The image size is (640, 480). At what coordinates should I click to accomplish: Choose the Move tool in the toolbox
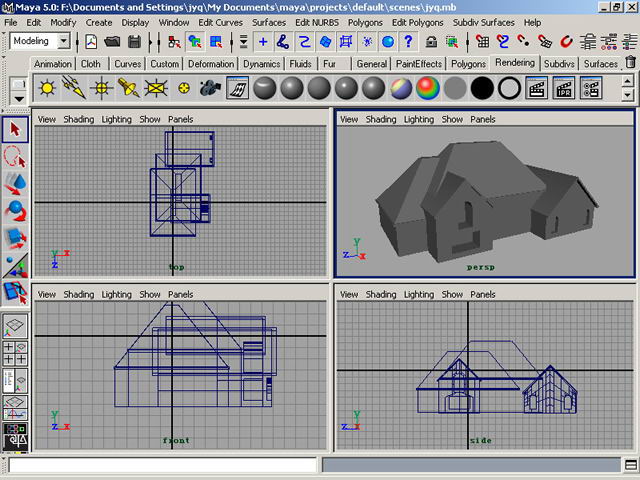(x=14, y=183)
